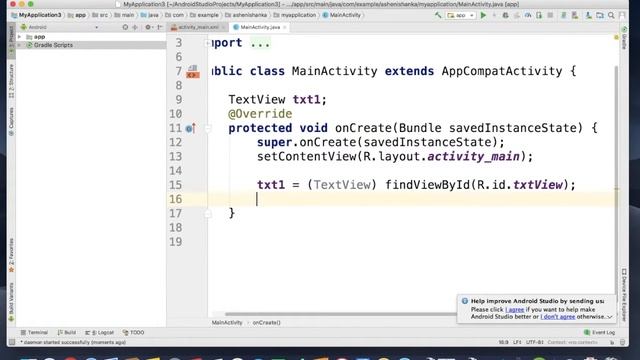Select Gradle Scripts in project tree

(53, 45)
